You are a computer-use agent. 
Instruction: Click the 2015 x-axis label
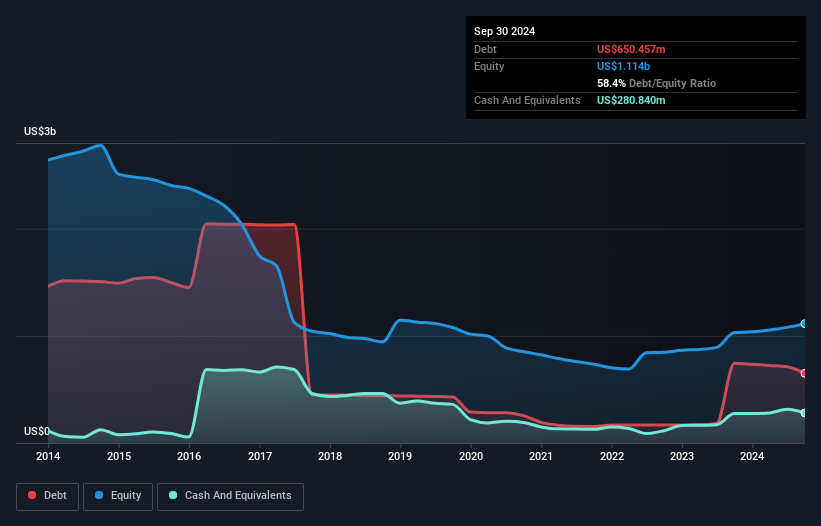pyautogui.click(x=119, y=456)
